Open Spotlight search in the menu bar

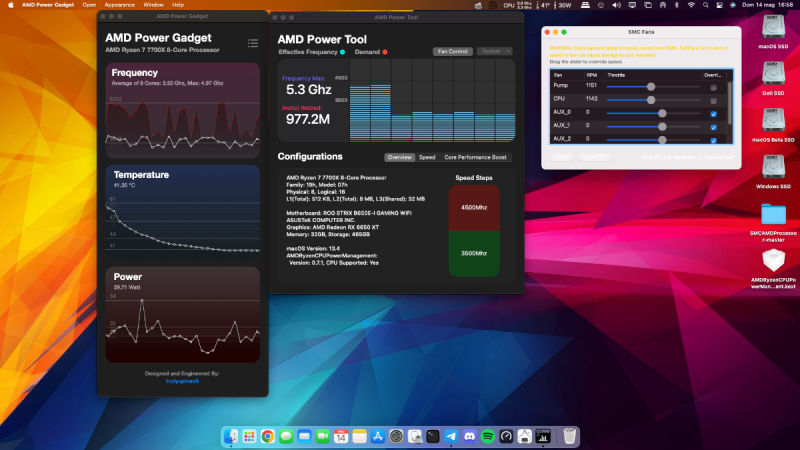(706, 5)
